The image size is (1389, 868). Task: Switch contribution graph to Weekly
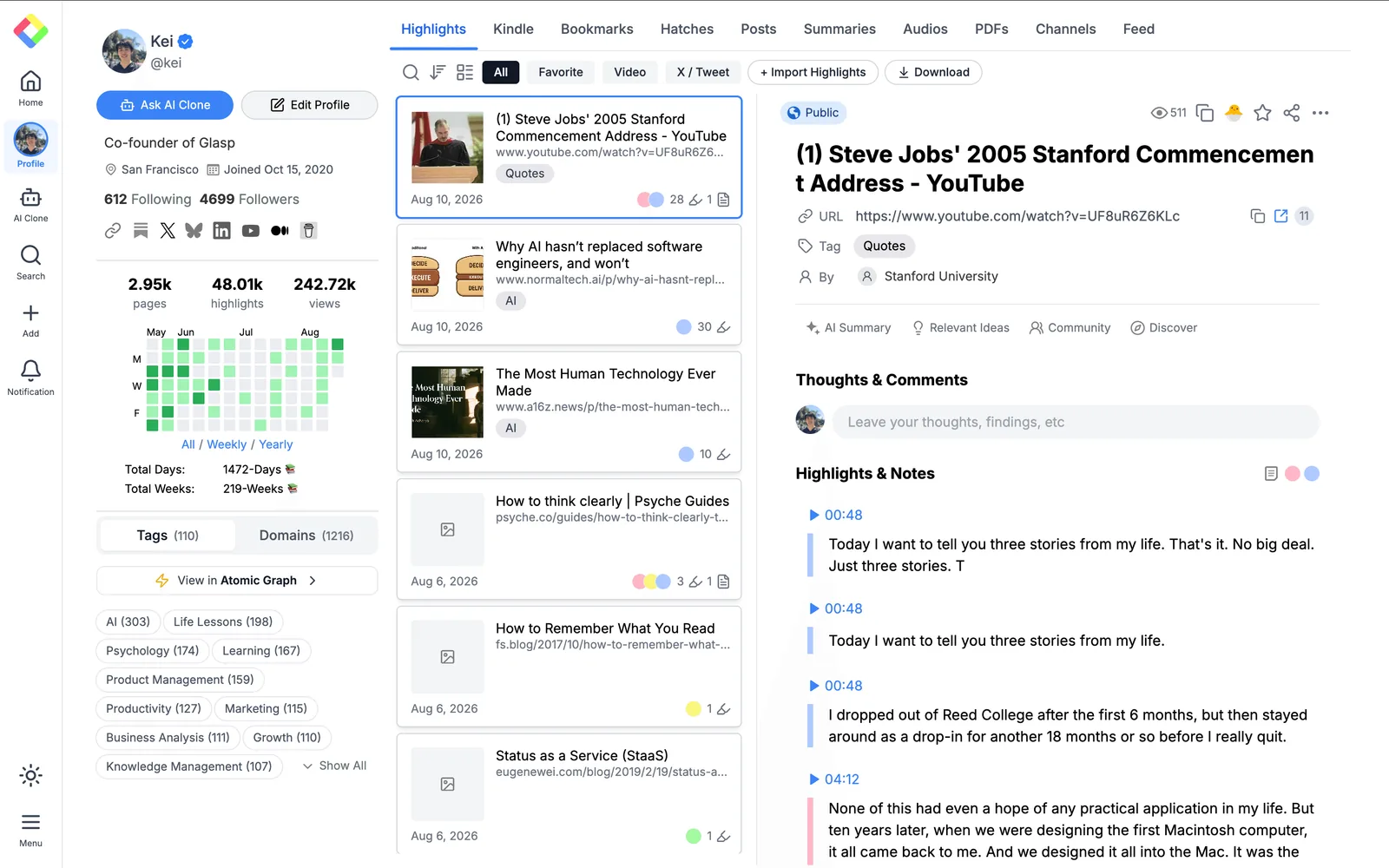(227, 444)
